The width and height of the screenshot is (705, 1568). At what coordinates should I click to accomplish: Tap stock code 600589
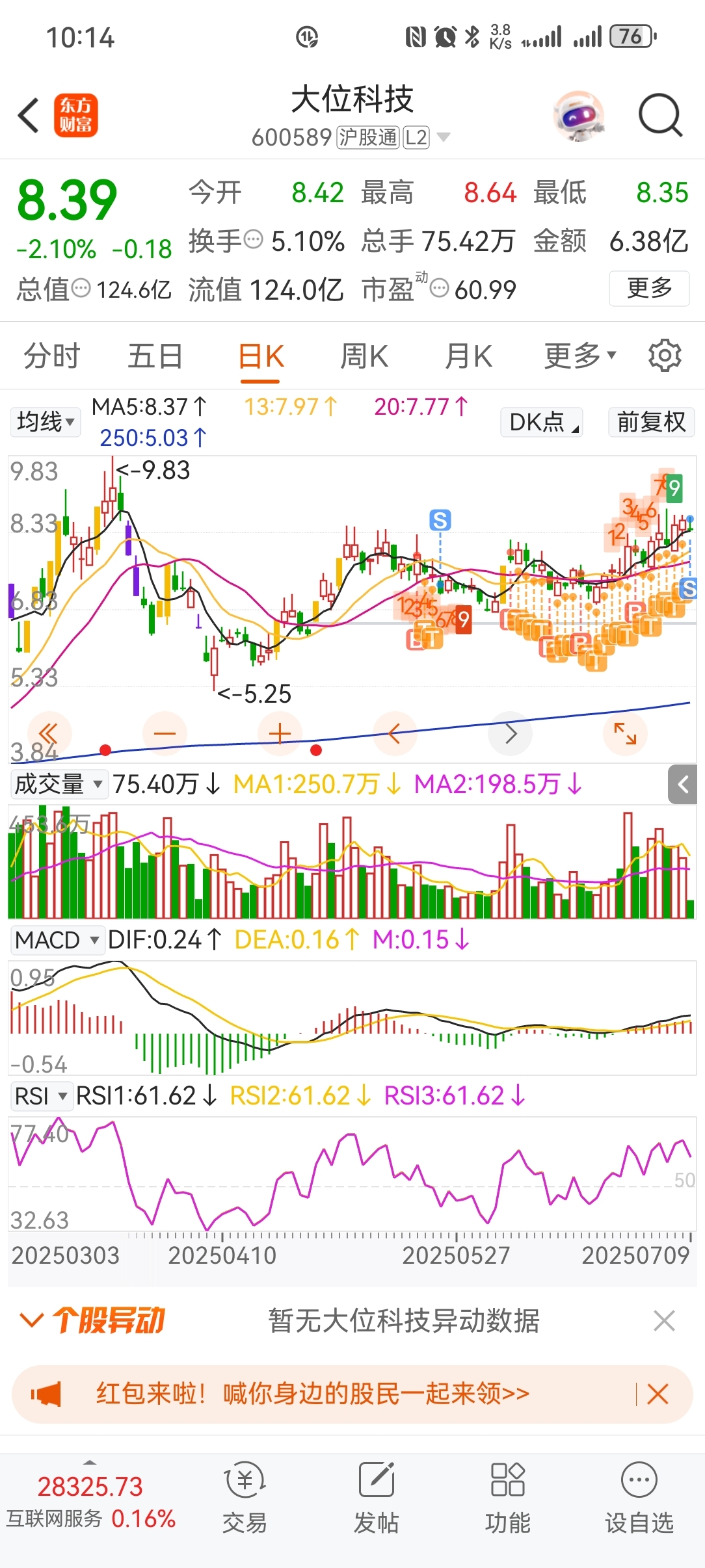[x=292, y=137]
